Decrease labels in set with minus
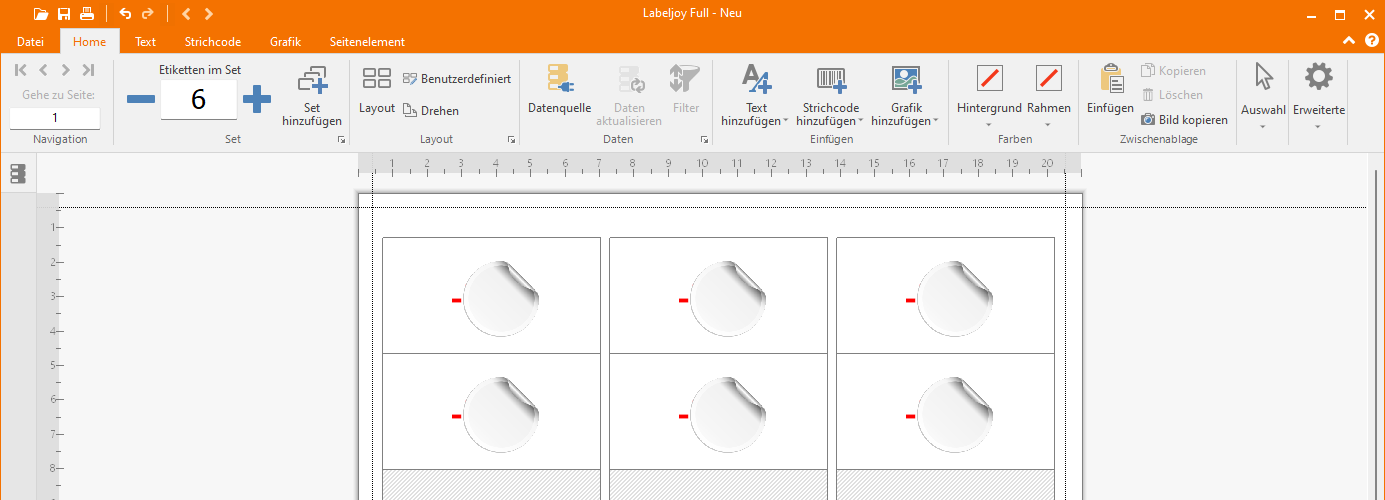The height and width of the screenshot is (500, 1385). [x=141, y=99]
